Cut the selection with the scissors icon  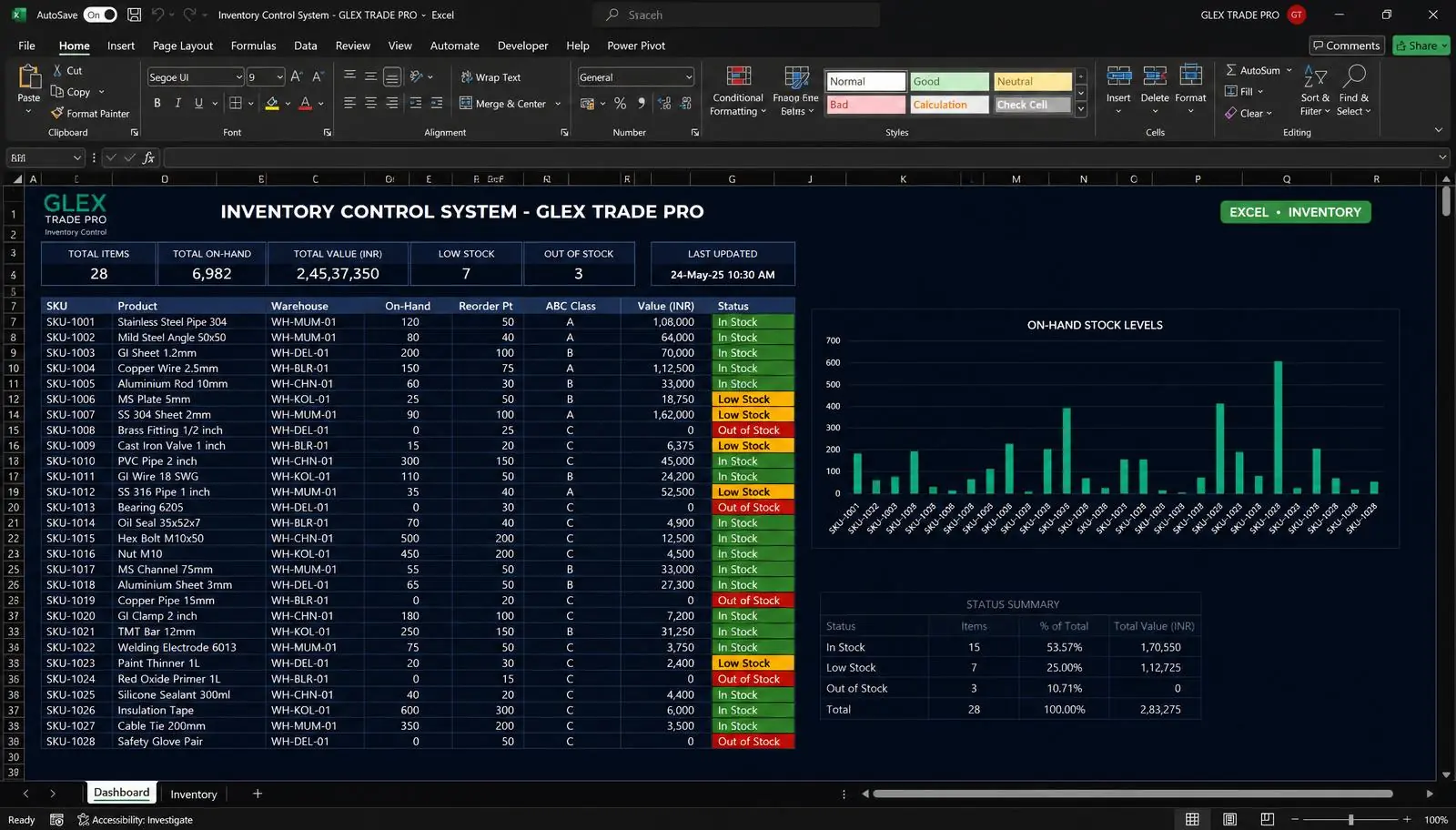coord(57,70)
